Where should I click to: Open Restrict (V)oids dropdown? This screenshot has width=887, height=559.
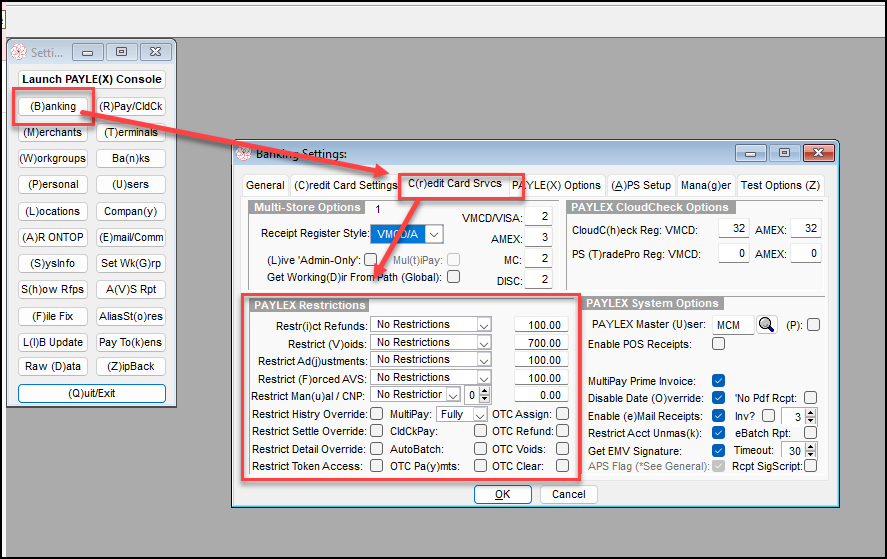coord(484,343)
